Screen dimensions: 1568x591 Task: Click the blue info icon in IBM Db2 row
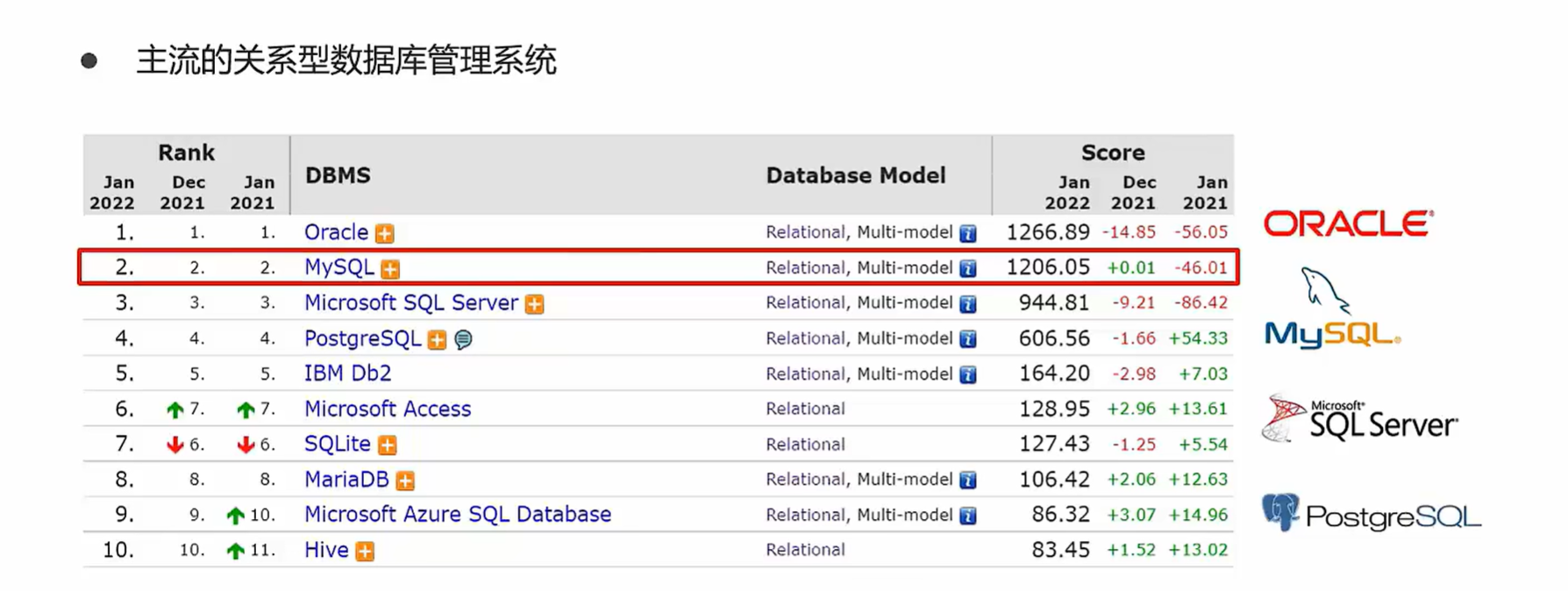click(x=967, y=375)
